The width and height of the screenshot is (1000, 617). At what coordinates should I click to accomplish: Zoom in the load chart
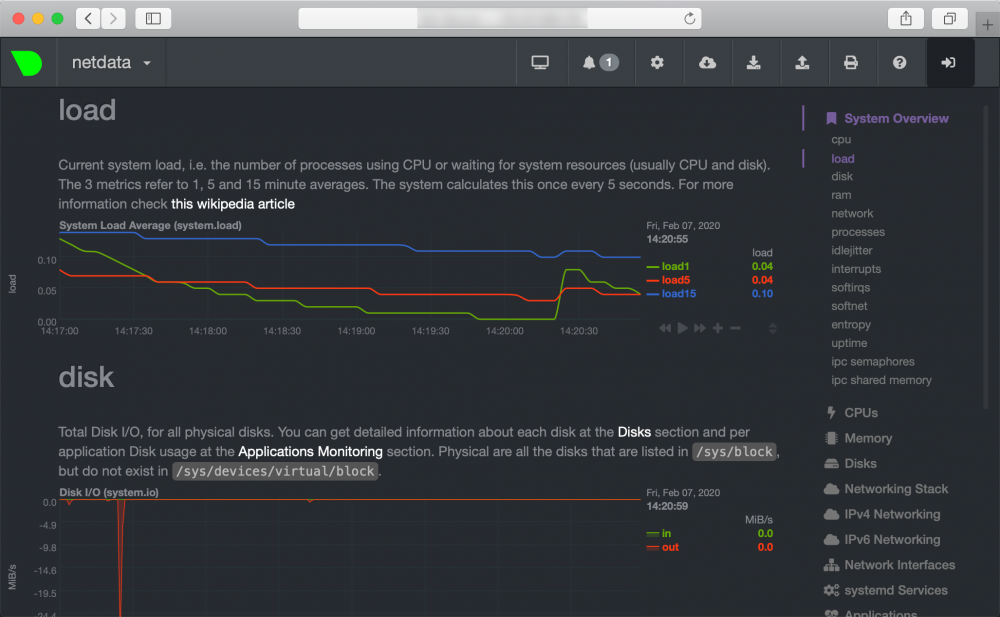(x=717, y=328)
